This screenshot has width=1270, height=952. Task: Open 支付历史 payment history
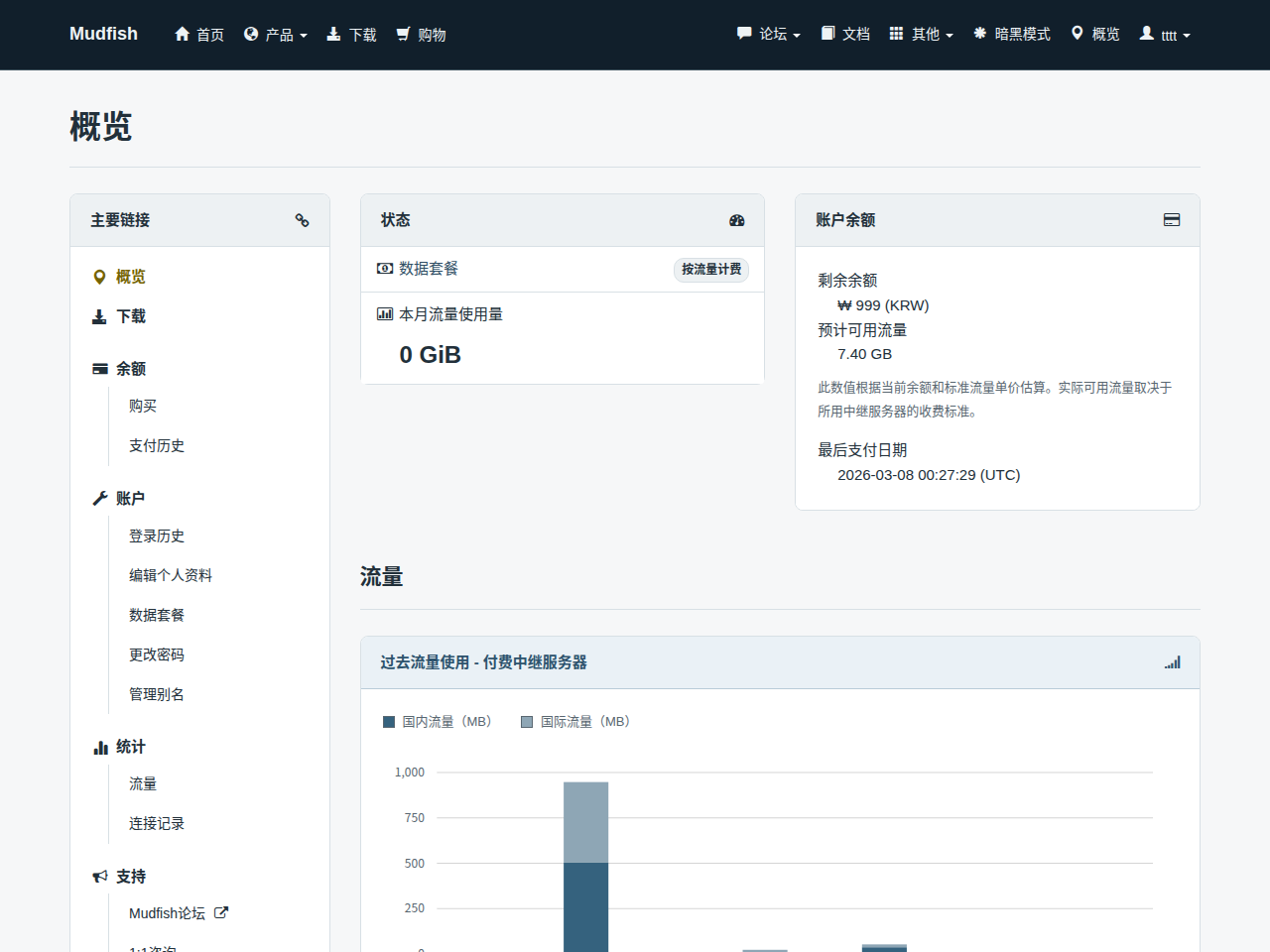(157, 445)
